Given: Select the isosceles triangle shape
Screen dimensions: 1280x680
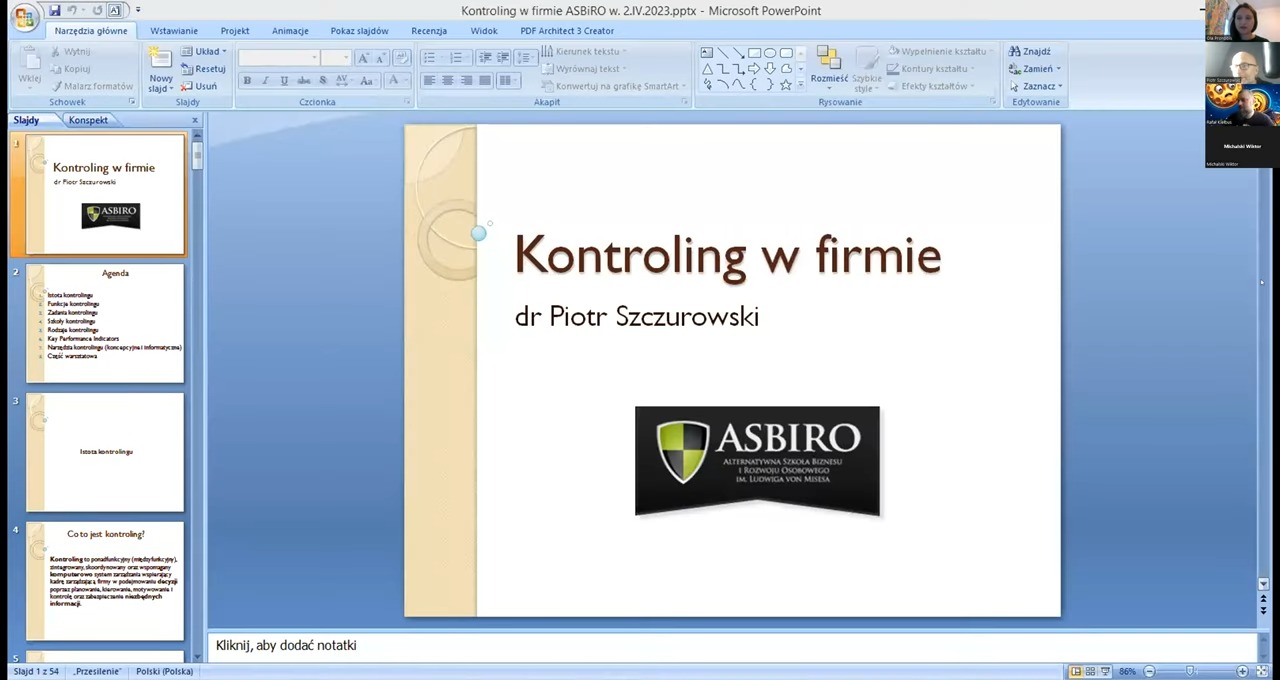Looking at the screenshot, I should 706,69.
